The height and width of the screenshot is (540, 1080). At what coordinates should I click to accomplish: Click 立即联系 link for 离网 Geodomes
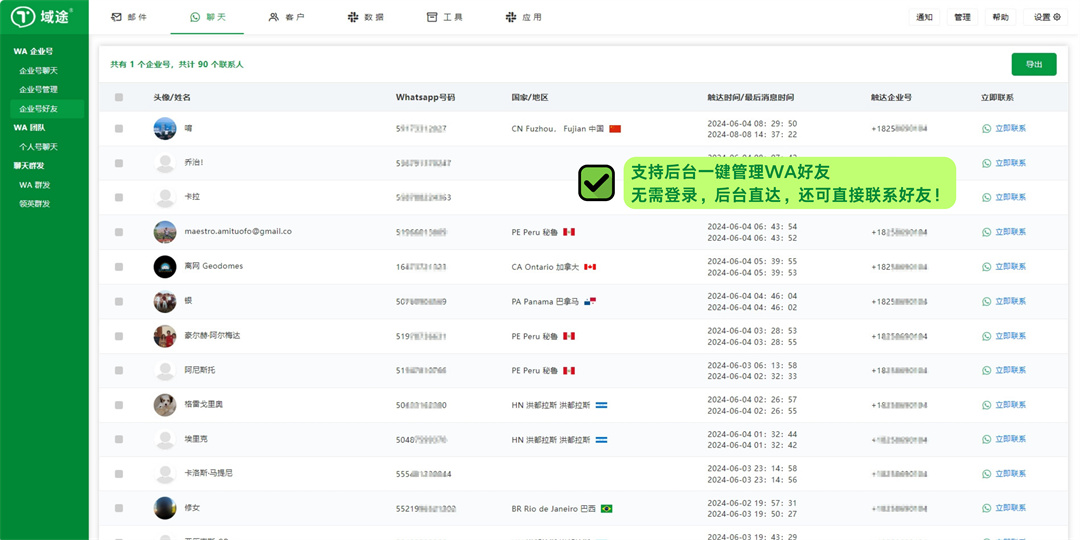(1004, 267)
